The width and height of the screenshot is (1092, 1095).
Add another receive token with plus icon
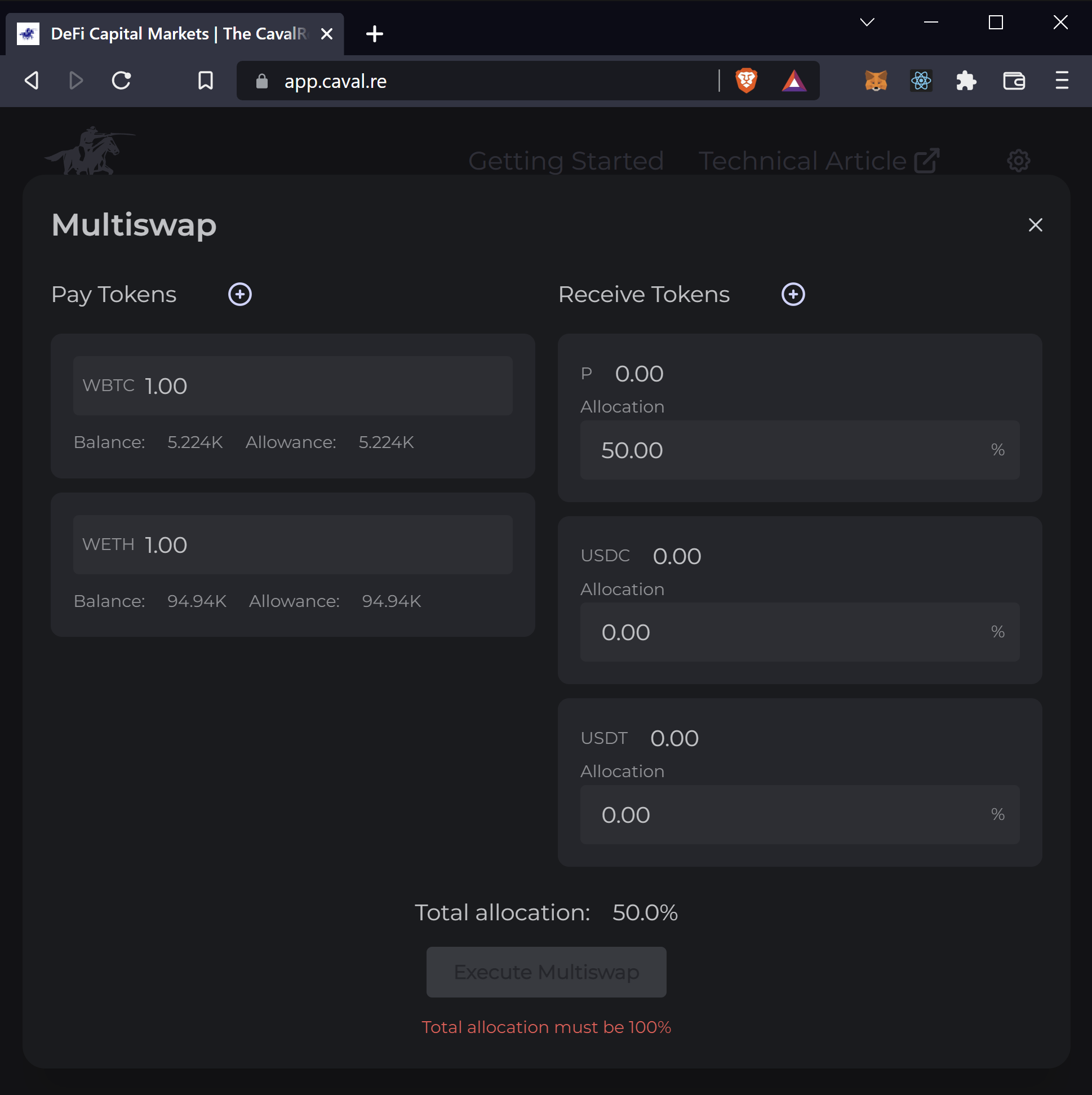pos(793,294)
